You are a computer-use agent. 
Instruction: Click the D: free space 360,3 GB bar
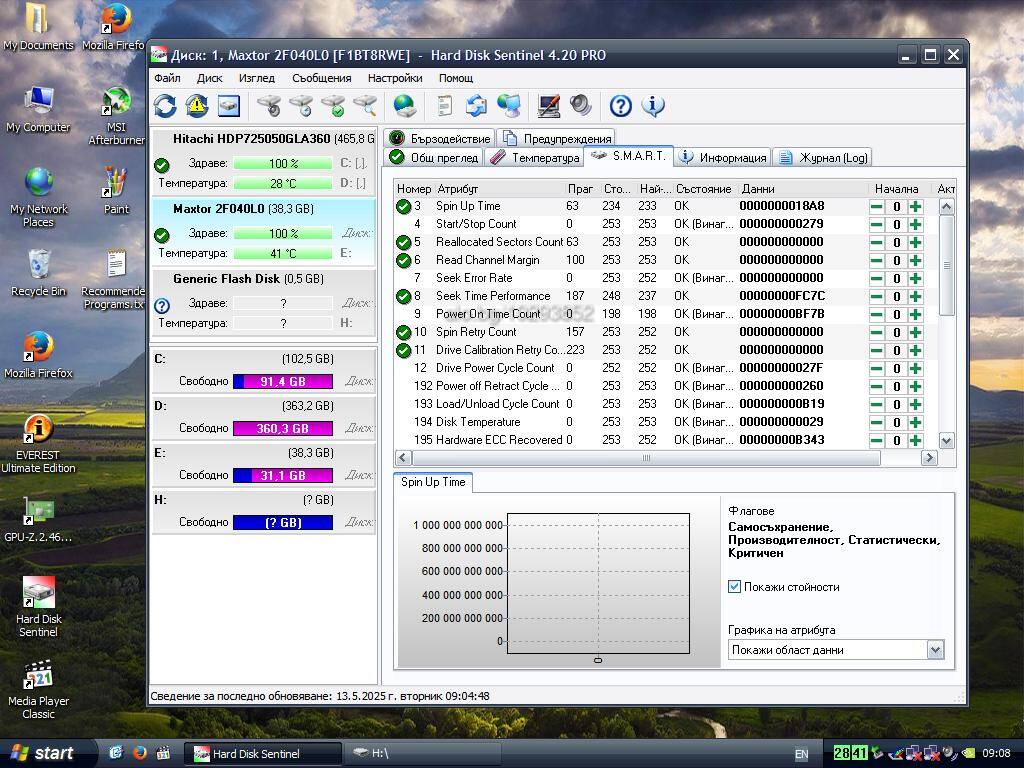(x=283, y=428)
